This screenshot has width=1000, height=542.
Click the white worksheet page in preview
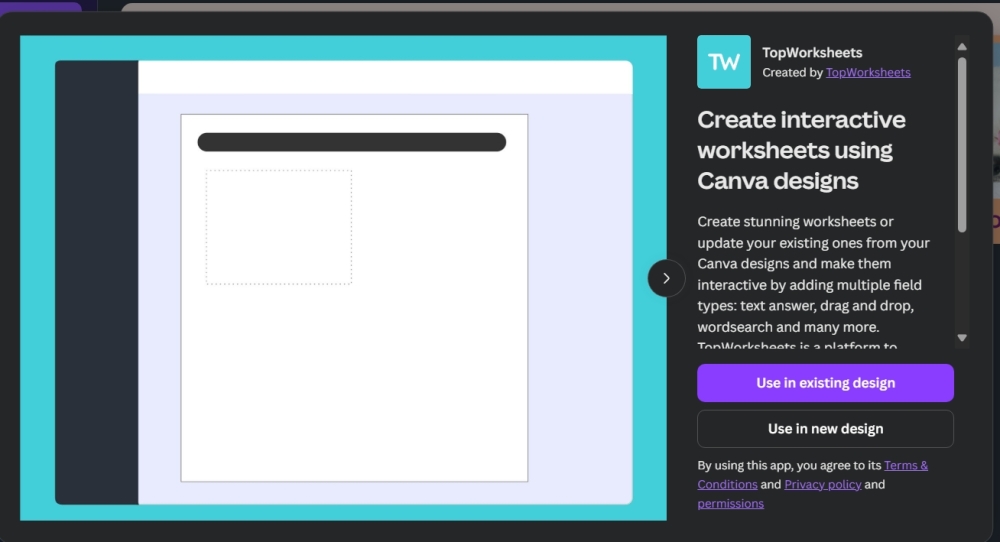coord(400,380)
